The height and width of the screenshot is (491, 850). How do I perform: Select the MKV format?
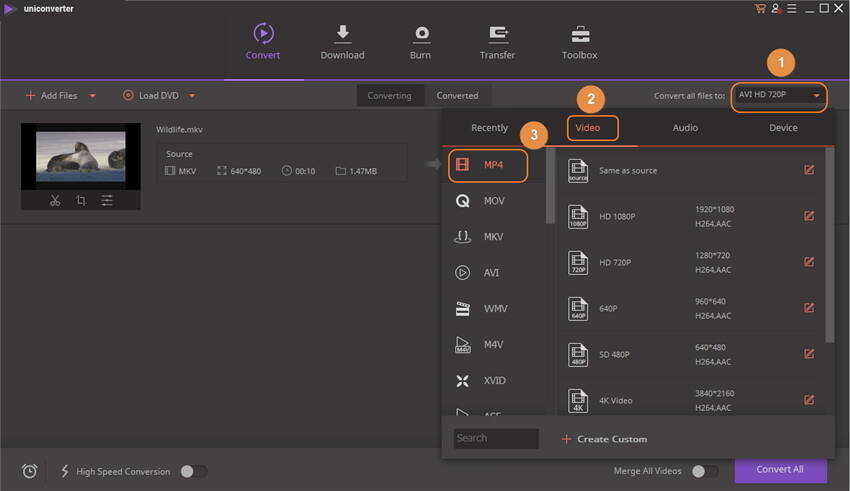493,237
